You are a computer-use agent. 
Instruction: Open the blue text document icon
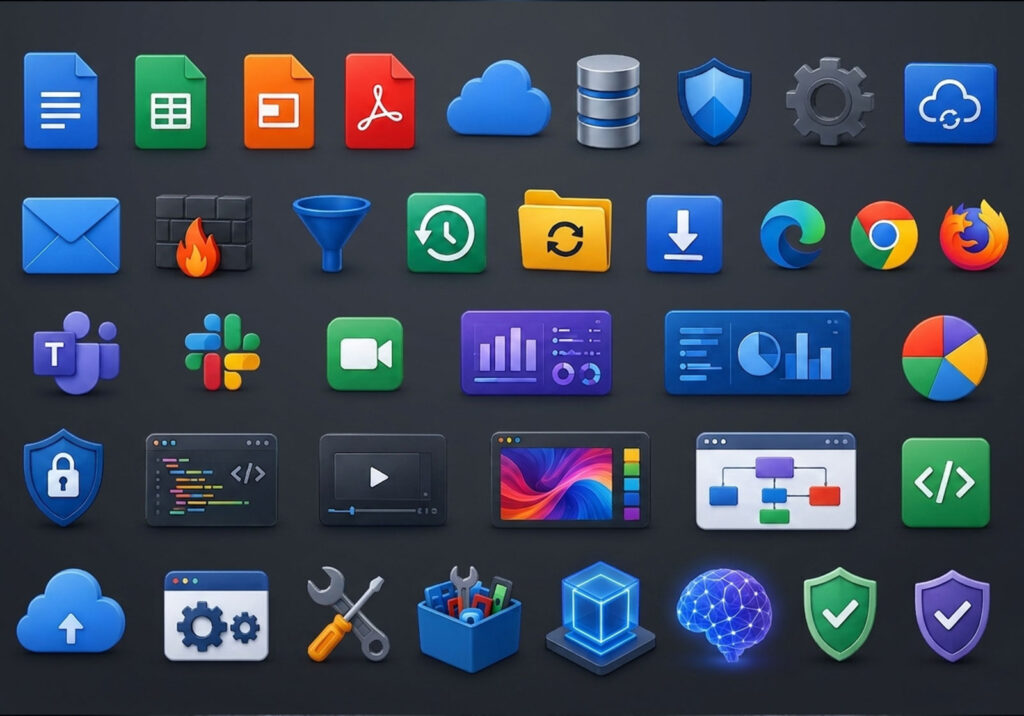tap(61, 101)
